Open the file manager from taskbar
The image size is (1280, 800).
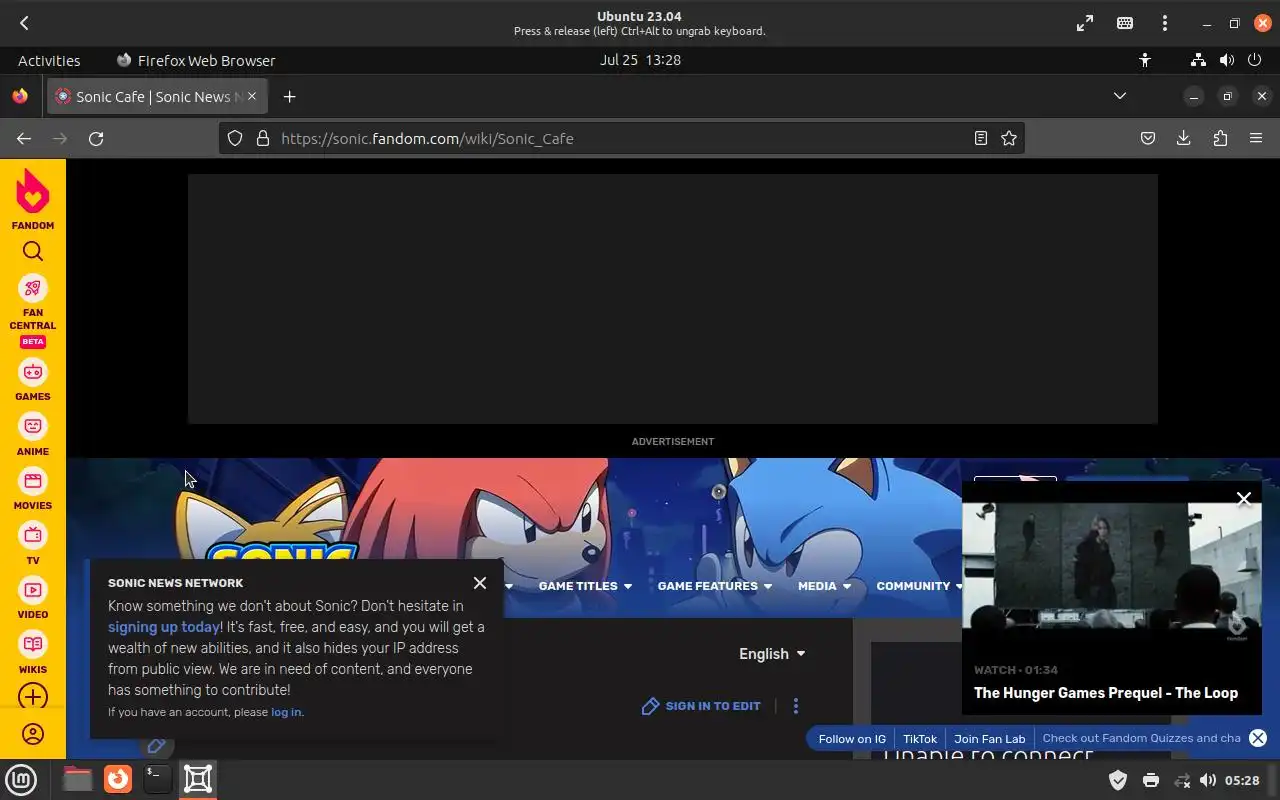(x=77, y=779)
